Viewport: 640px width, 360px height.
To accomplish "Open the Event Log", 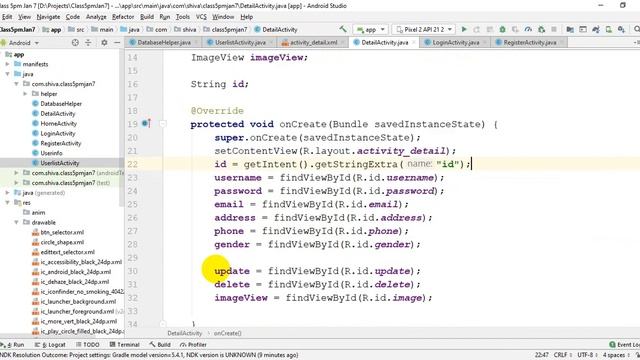I will click(624, 344).
